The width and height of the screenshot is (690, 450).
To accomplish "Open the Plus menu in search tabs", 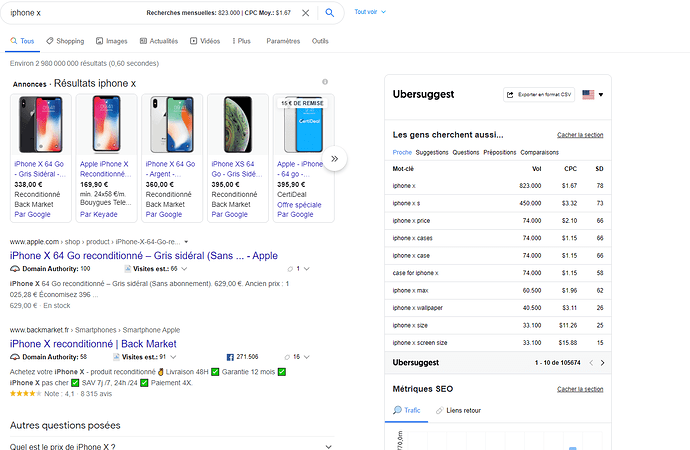I will (x=241, y=41).
